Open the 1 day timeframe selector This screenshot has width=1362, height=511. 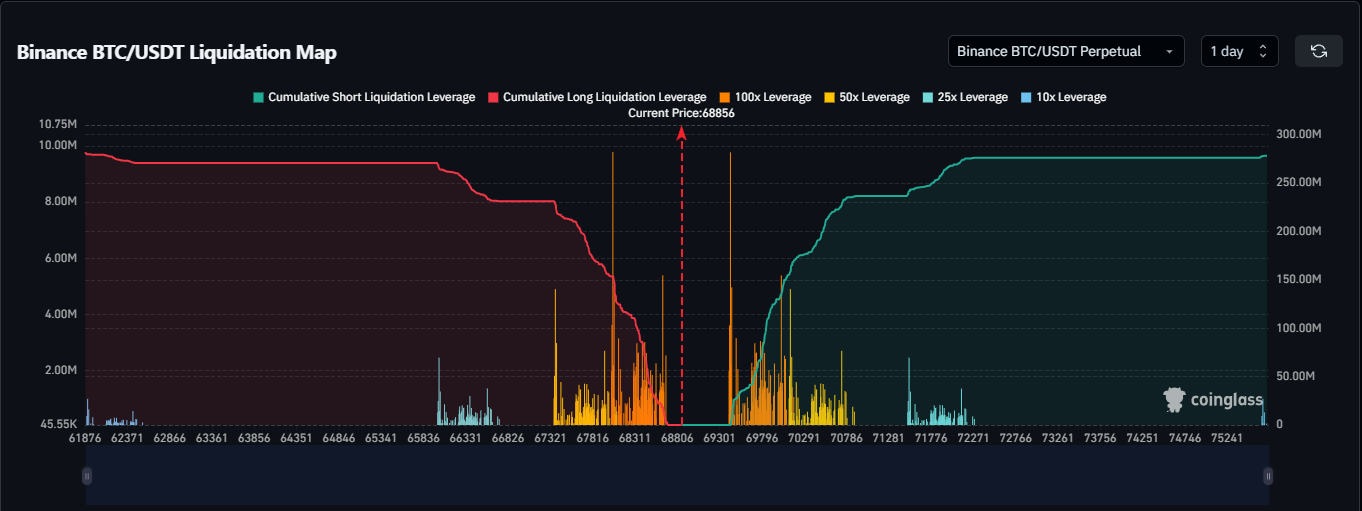(x=1239, y=51)
